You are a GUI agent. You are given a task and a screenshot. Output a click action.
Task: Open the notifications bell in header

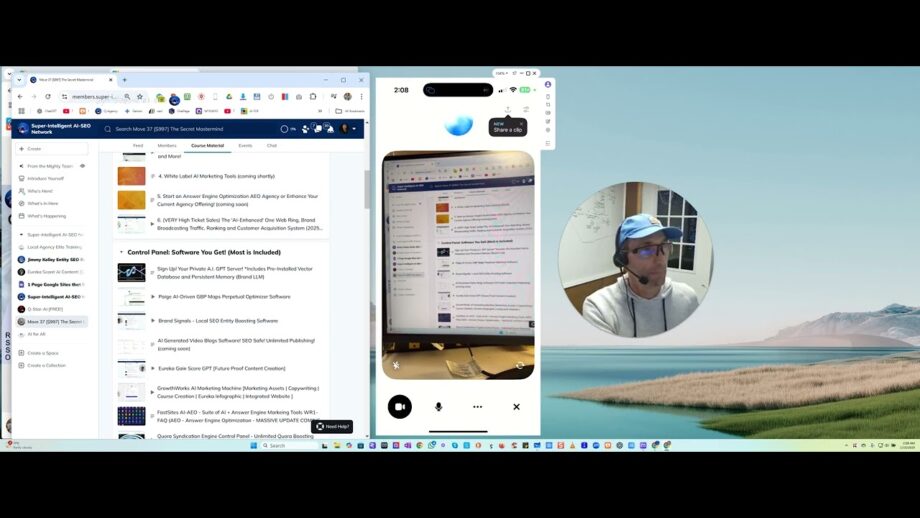(x=330, y=128)
